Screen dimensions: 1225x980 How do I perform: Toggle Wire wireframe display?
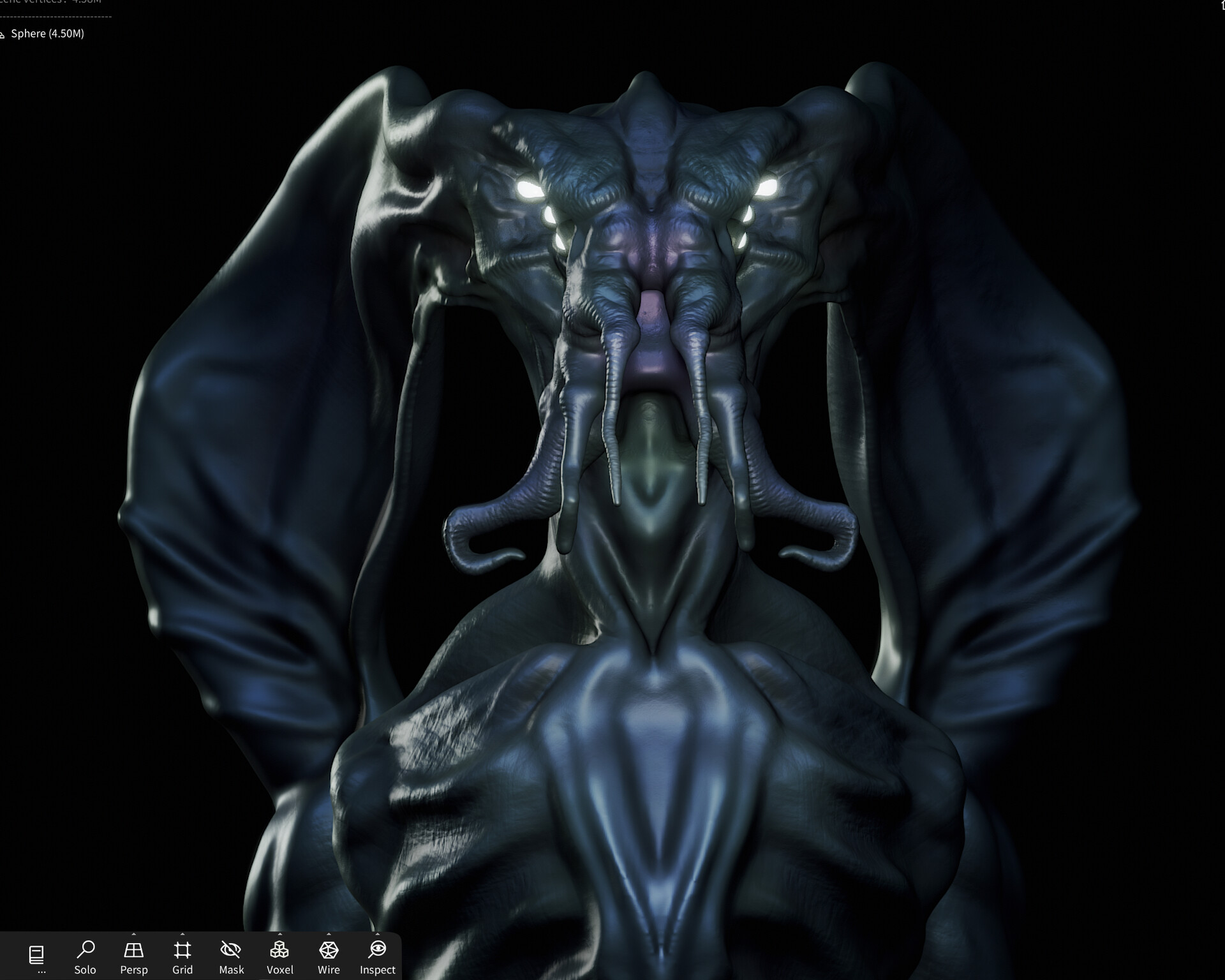pos(329,950)
